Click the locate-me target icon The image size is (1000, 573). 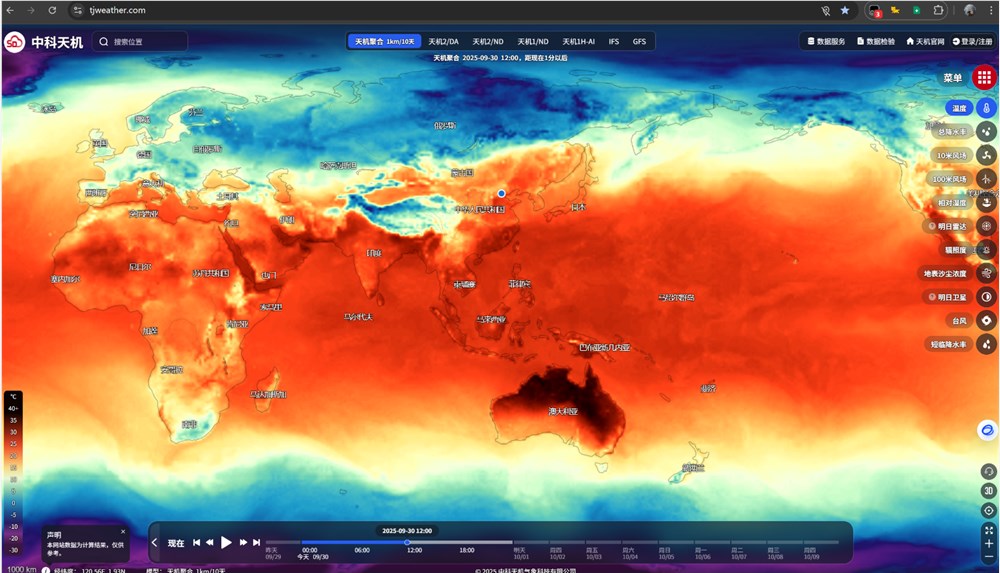tap(988, 510)
